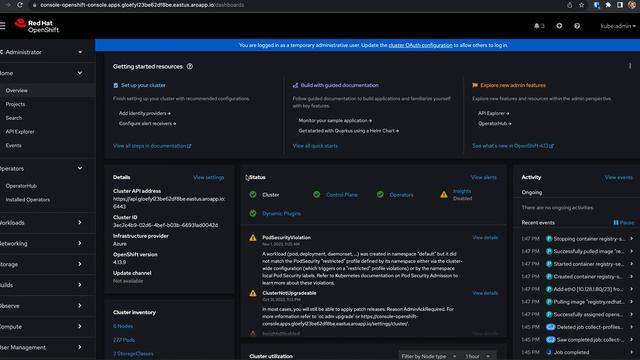This screenshot has width=640, height=360.
Task: Click Add identity providers link
Action: pos(145,113)
